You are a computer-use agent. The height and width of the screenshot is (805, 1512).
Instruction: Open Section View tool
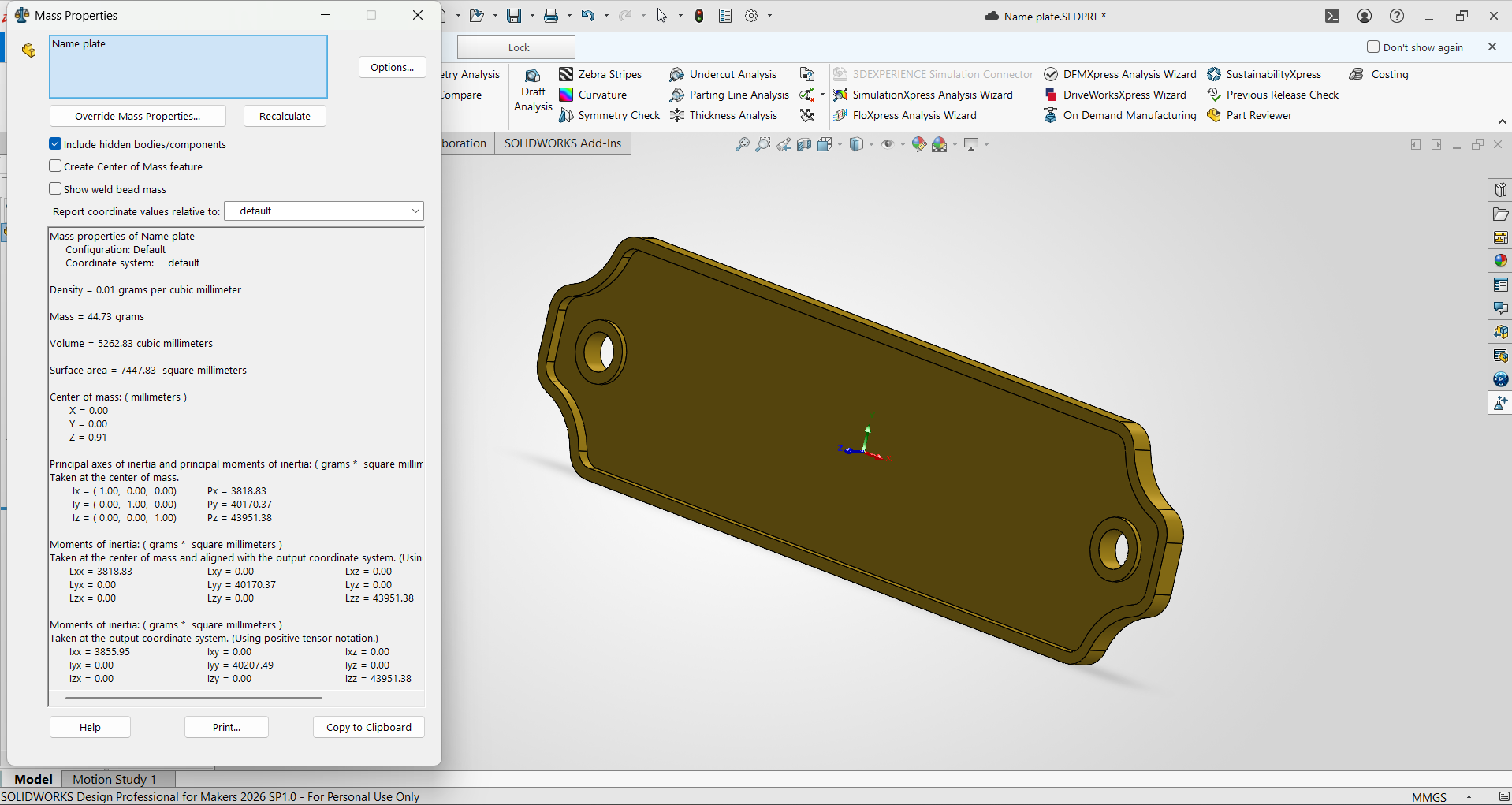[x=804, y=144]
